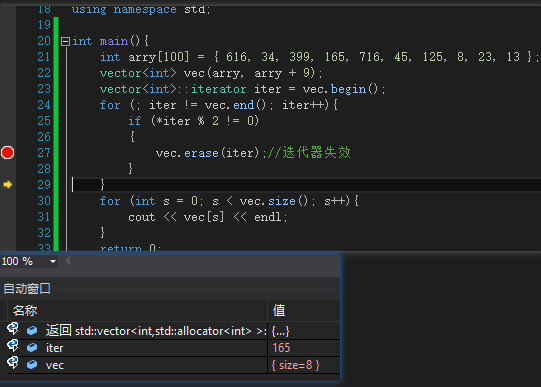The image size is (541, 387).
Task: Open the 100 % zoom dropdown
Action: (53, 261)
